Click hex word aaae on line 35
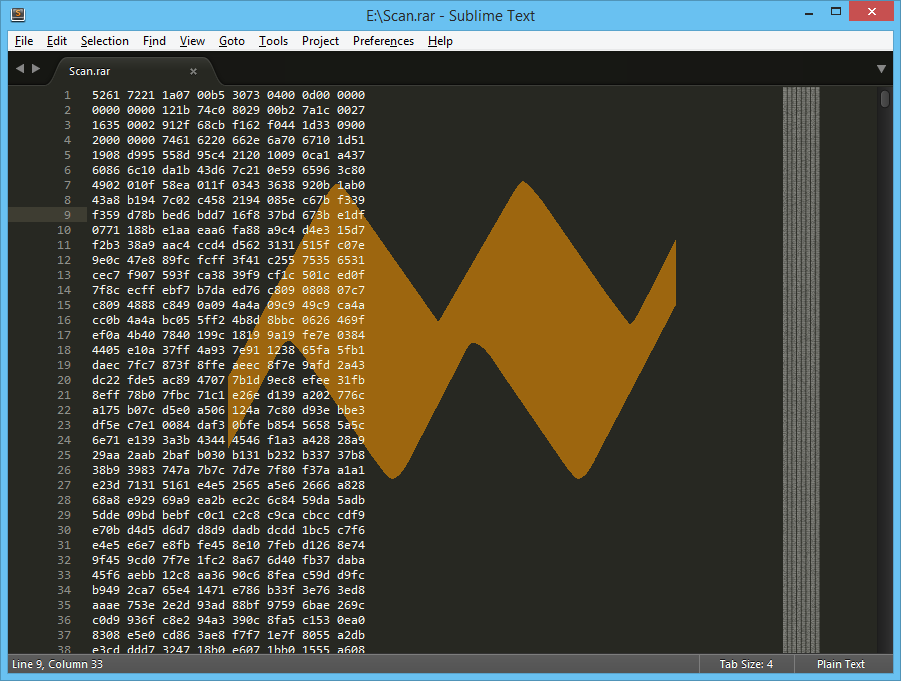This screenshot has width=901, height=681. tap(106, 605)
